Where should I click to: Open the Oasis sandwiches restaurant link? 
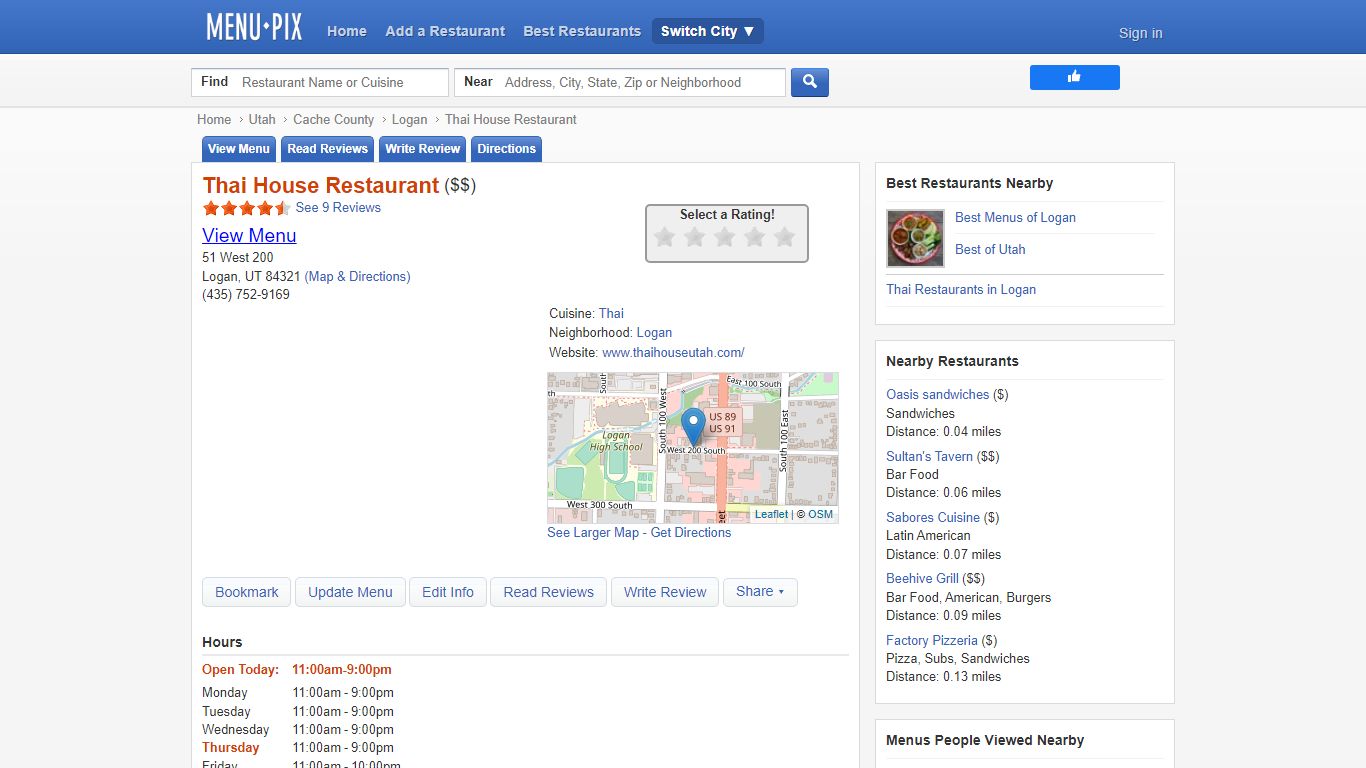pyautogui.click(x=937, y=394)
